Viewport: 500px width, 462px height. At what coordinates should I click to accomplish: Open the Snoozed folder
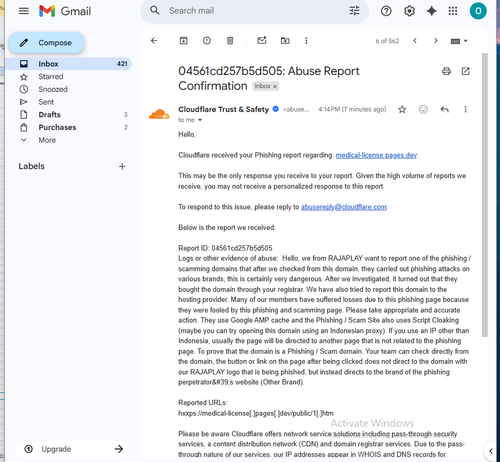69,89
